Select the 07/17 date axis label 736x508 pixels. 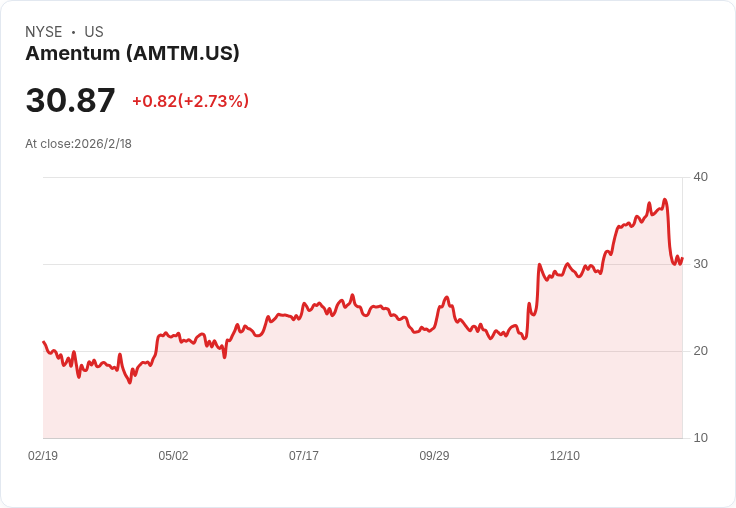click(x=304, y=455)
